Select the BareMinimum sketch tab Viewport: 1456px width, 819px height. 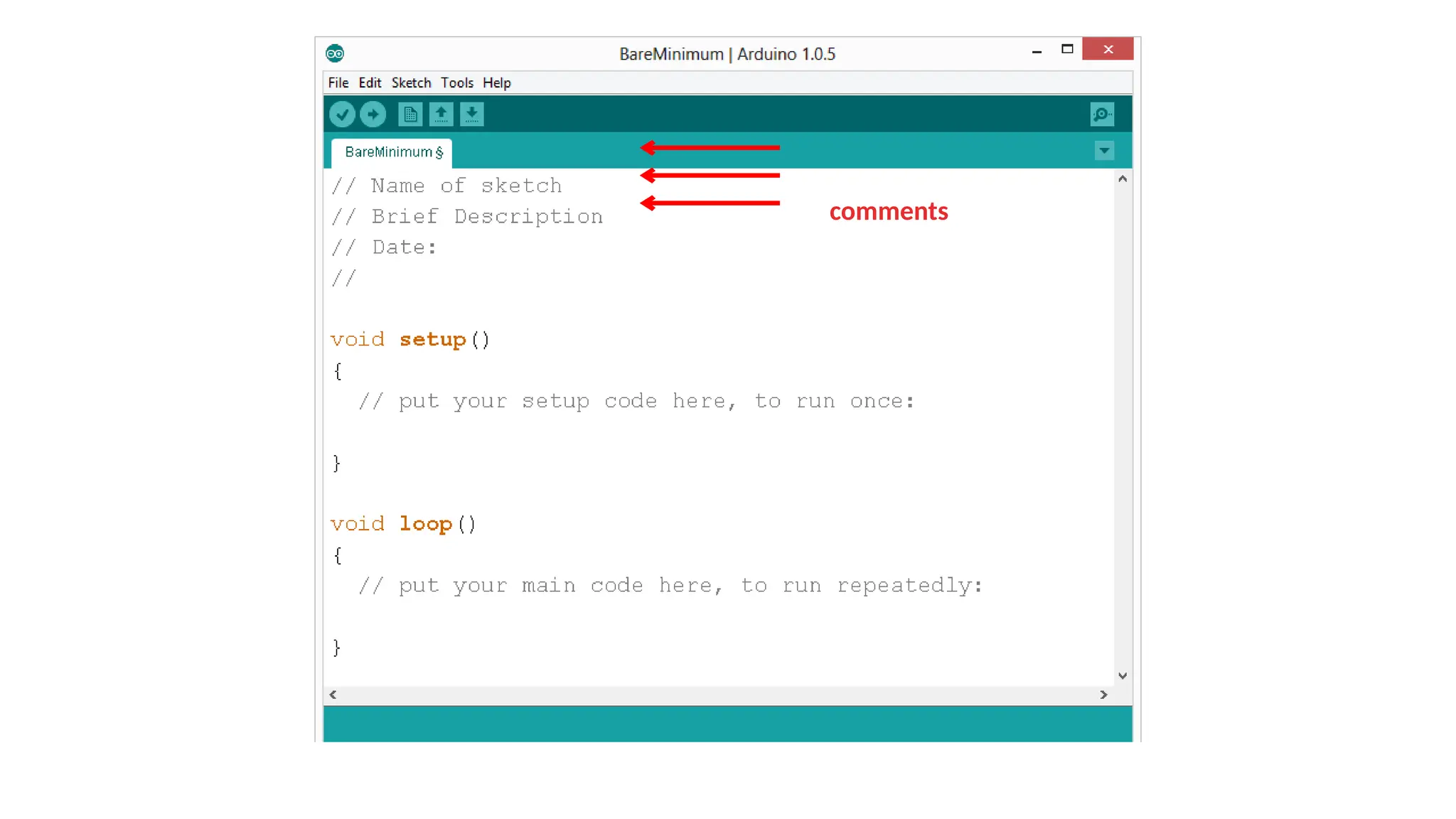coord(392,153)
